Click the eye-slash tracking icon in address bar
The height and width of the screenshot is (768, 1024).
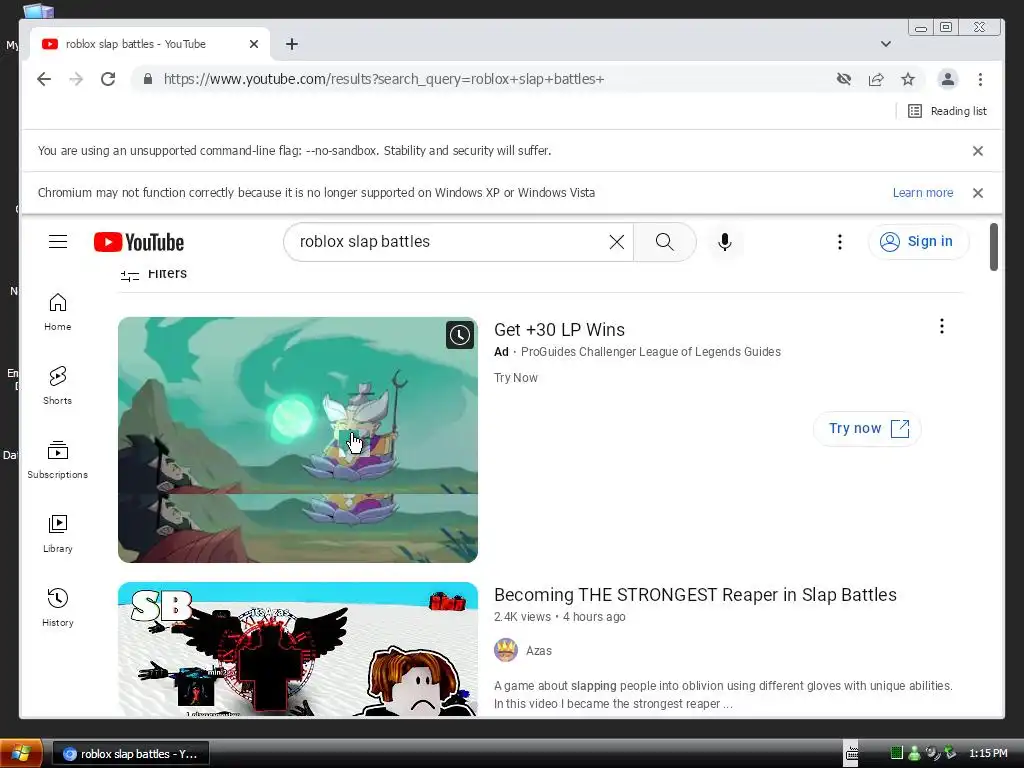[x=844, y=79]
